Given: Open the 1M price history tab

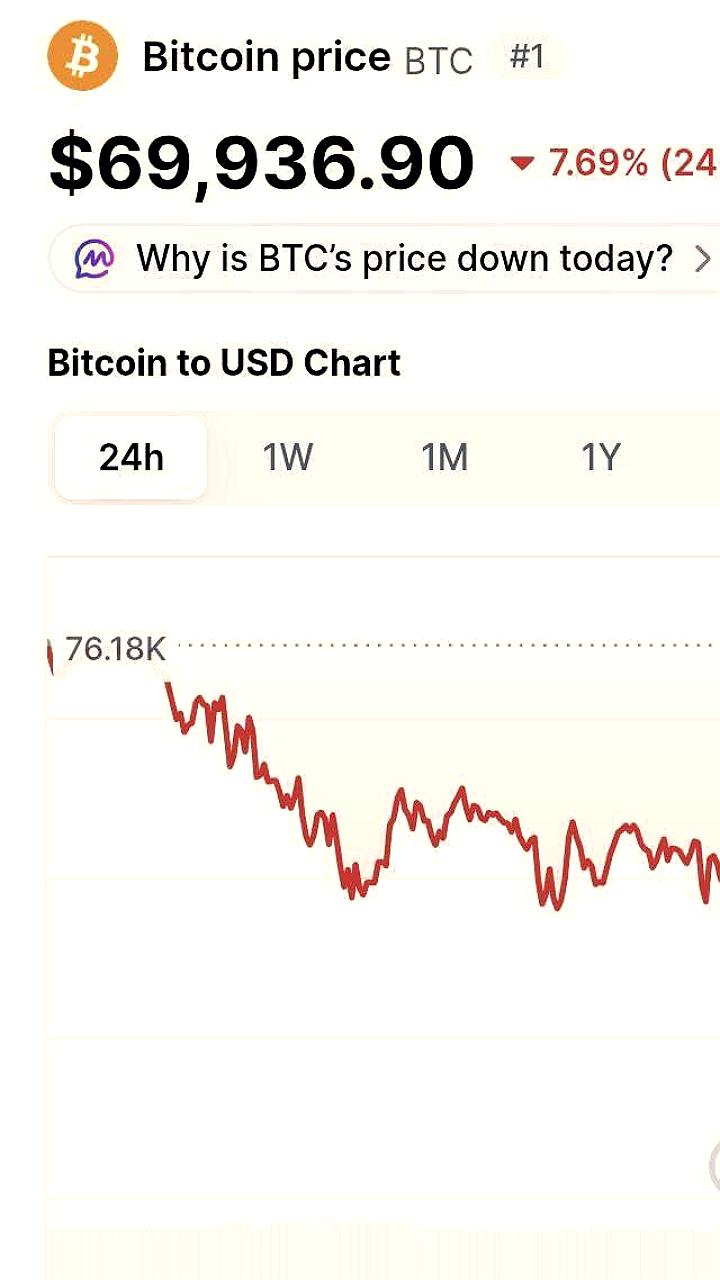Looking at the screenshot, I should click(x=445, y=457).
